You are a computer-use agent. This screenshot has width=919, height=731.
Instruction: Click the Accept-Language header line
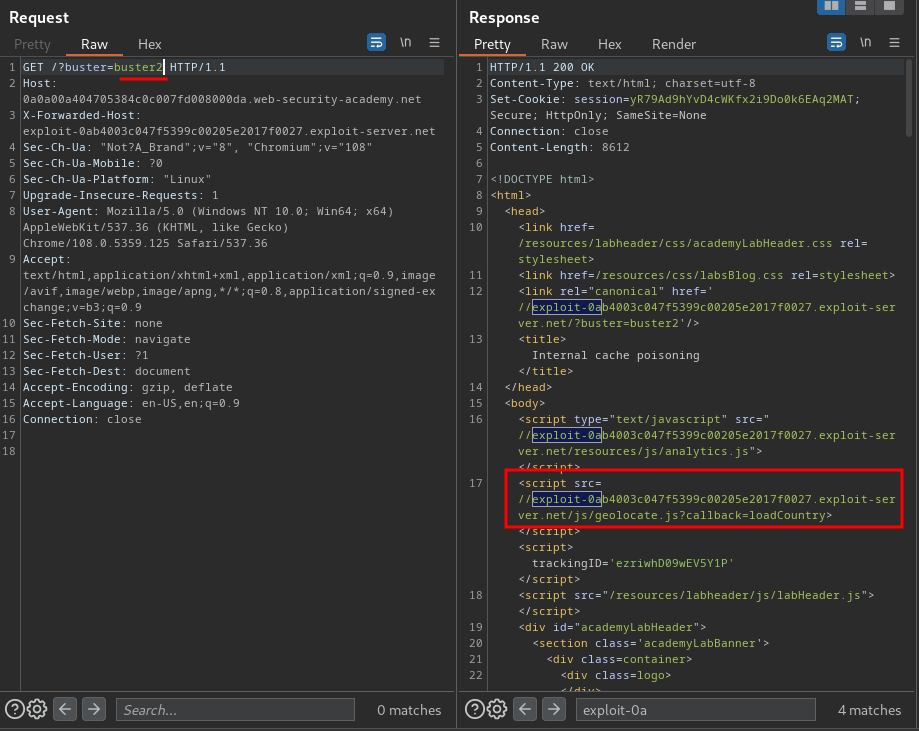(131, 403)
